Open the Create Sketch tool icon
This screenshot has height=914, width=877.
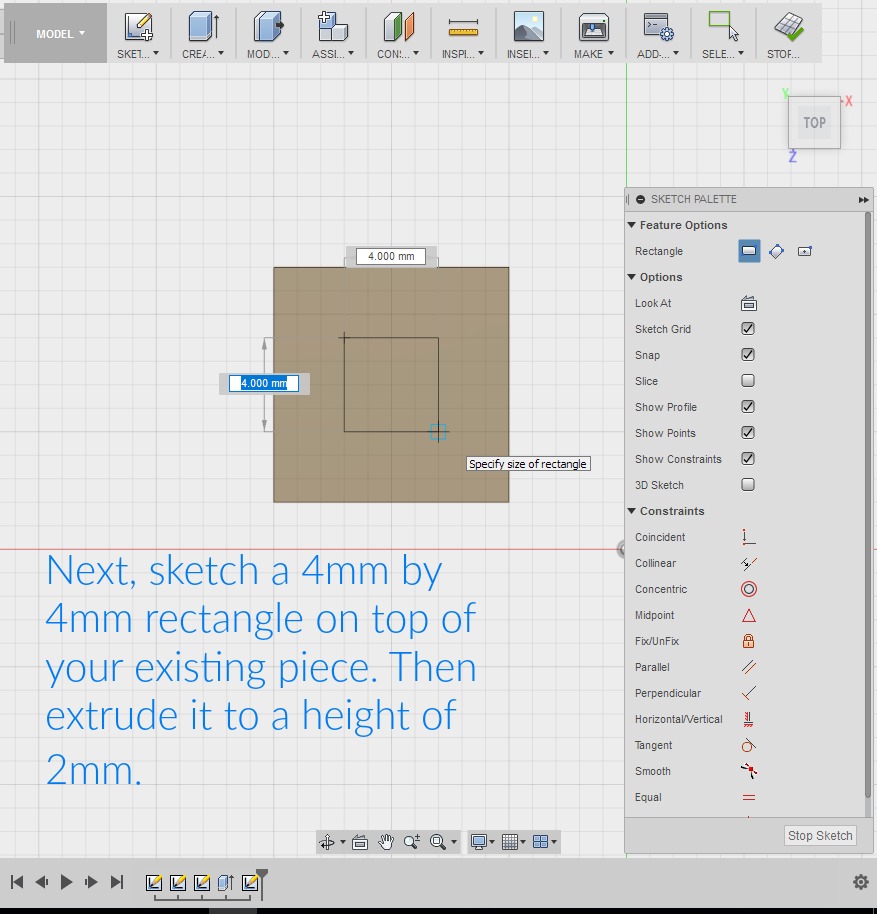pyautogui.click(x=138, y=27)
